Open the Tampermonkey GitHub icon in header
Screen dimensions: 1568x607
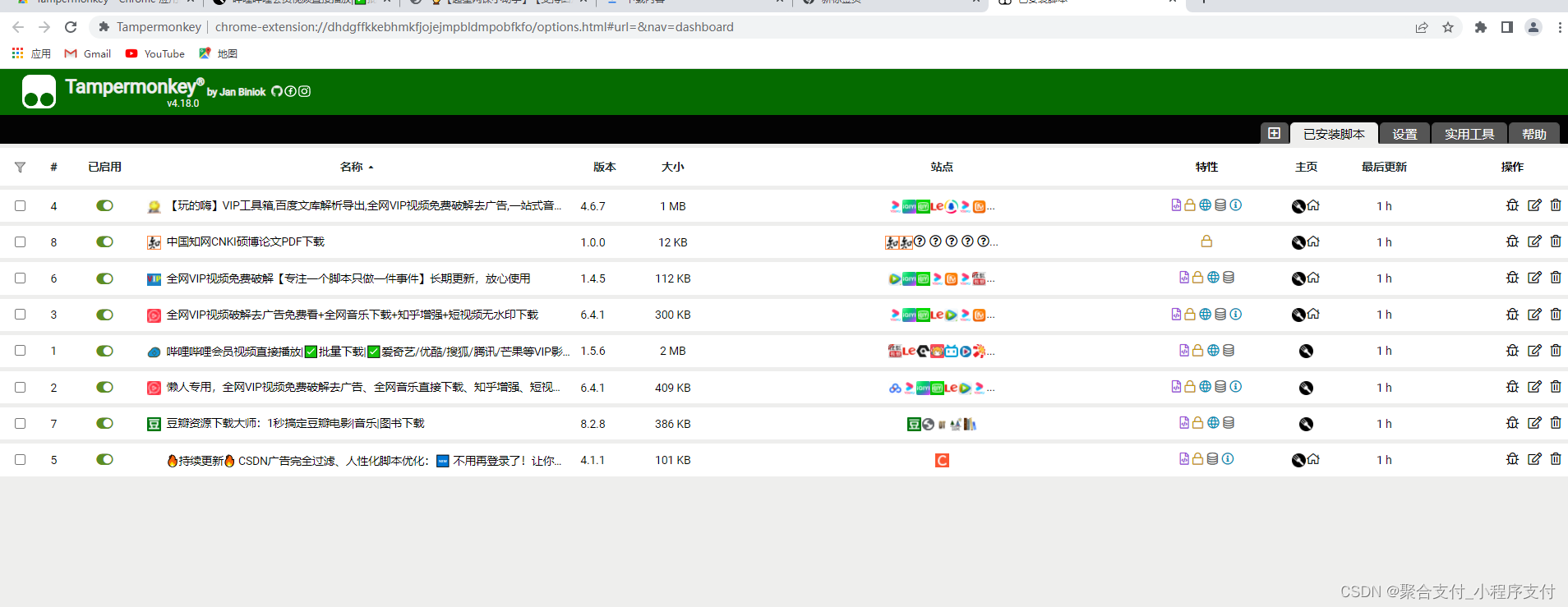click(x=277, y=91)
